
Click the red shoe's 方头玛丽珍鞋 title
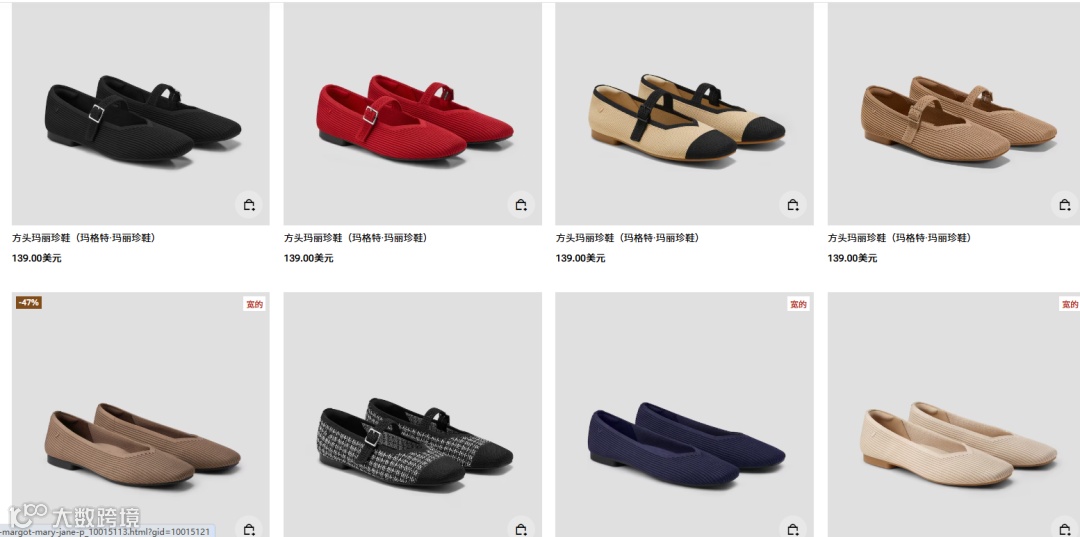(x=357, y=238)
